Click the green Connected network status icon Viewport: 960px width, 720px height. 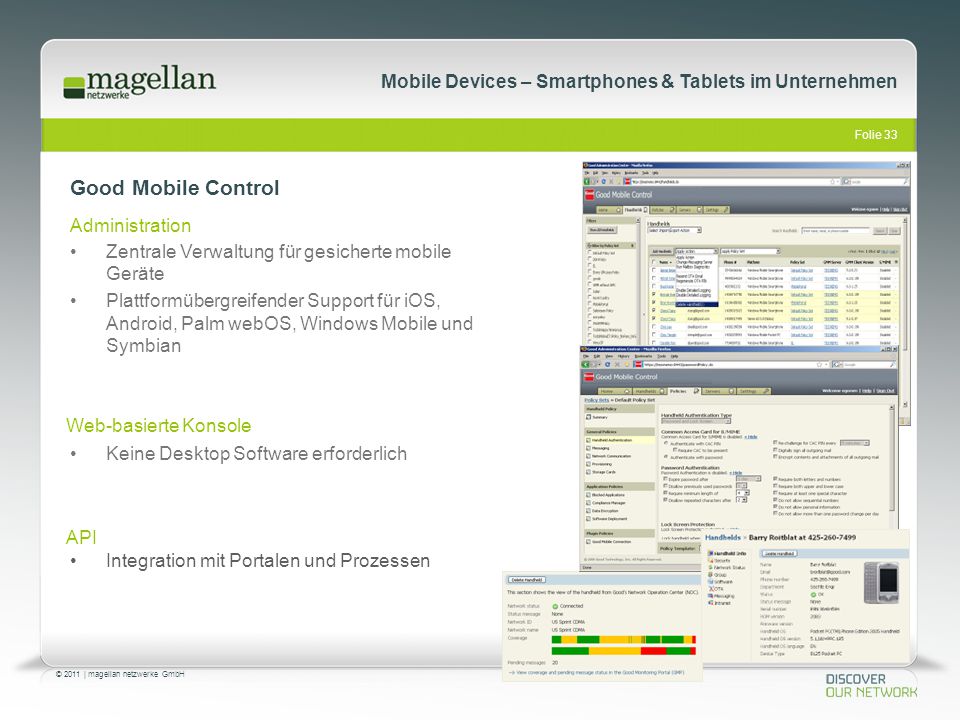pyautogui.click(x=555, y=606)
